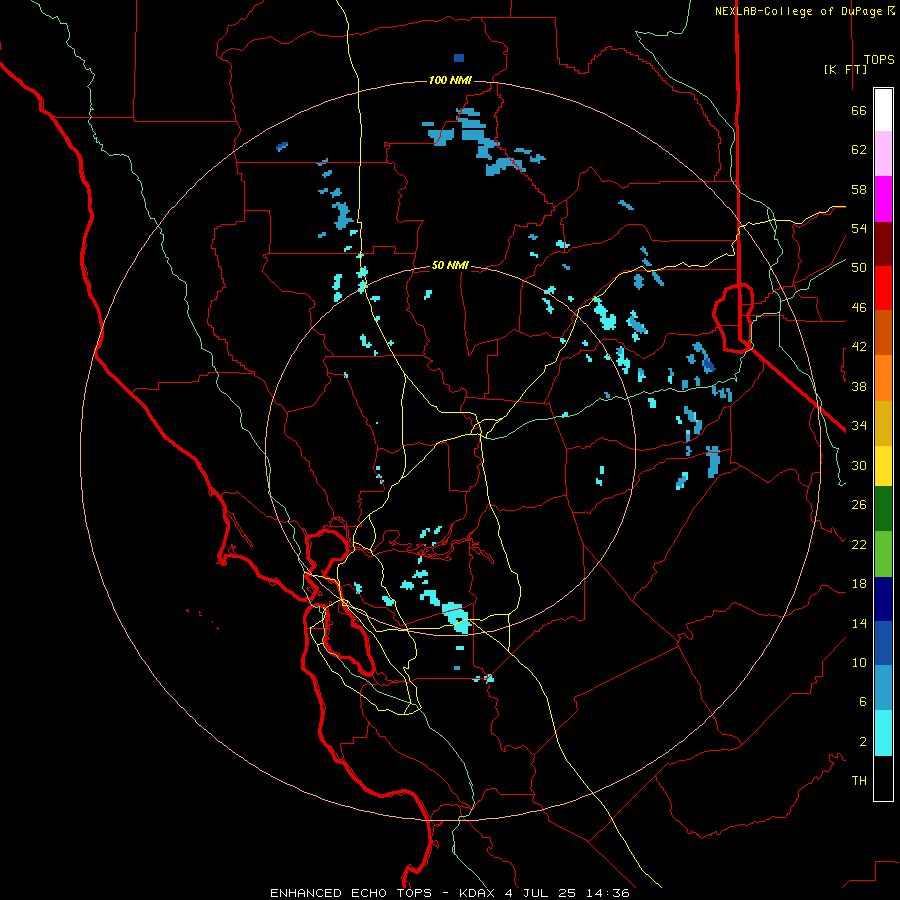This screenshot has width=900, height=900.
Task: Click the "TOPS" legend heading
Action: tap(879, 60)
